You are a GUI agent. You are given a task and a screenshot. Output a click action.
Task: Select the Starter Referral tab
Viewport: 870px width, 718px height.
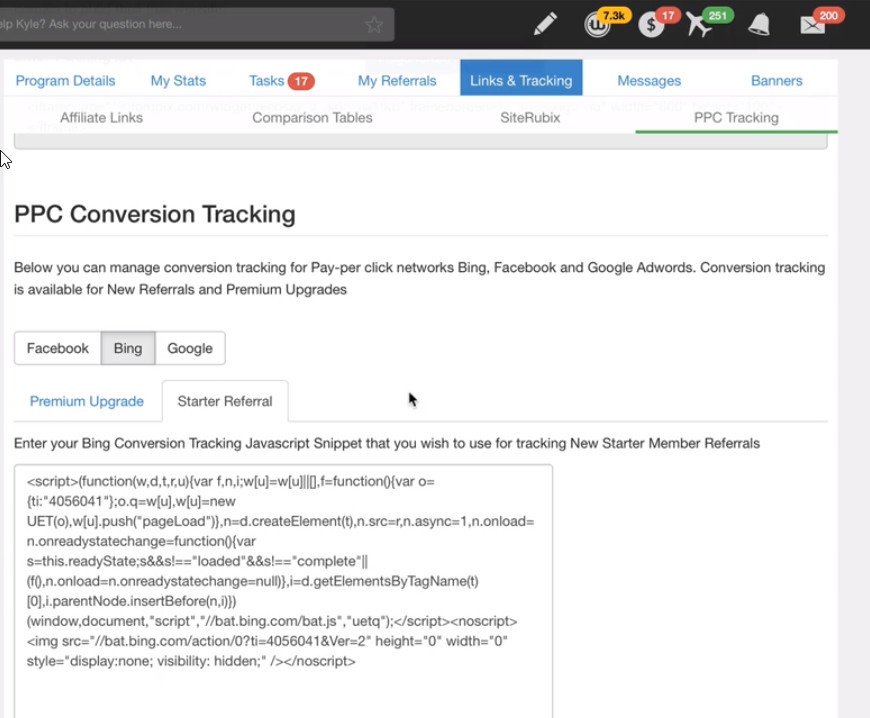[225, 401]
